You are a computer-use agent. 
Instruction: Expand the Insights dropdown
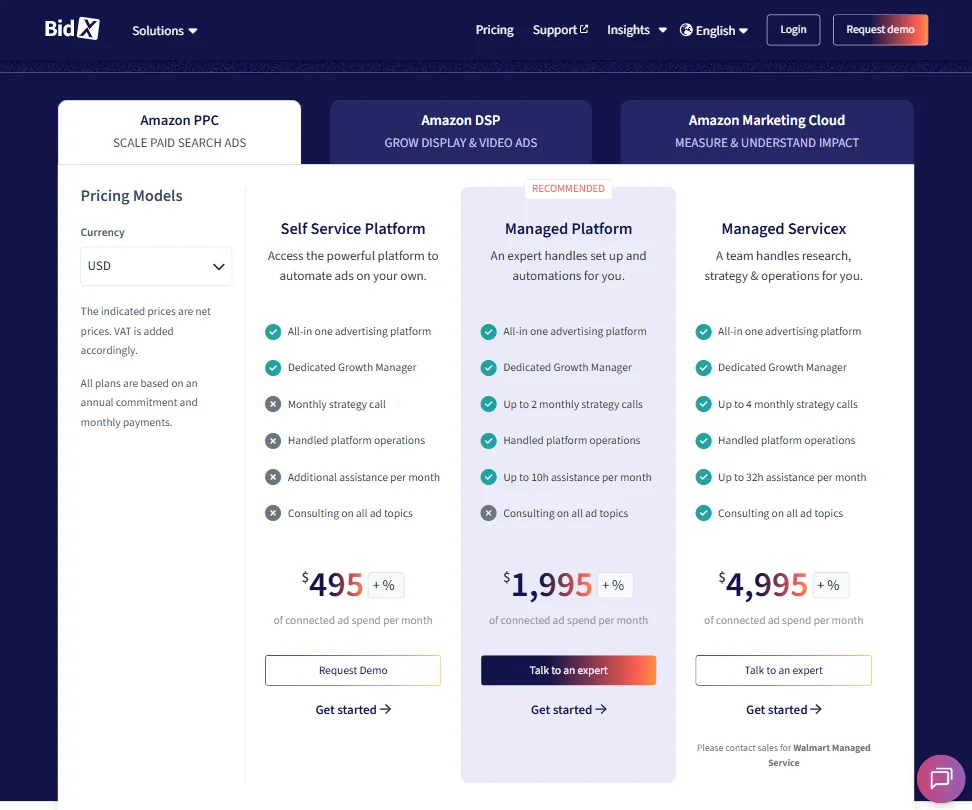click(x=637, y=30)
